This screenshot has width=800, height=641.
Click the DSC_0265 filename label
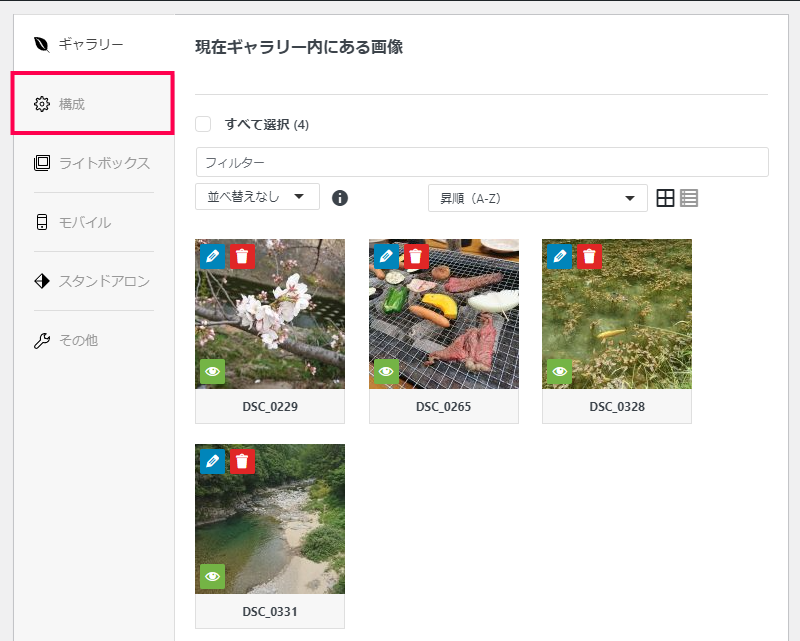443,407
